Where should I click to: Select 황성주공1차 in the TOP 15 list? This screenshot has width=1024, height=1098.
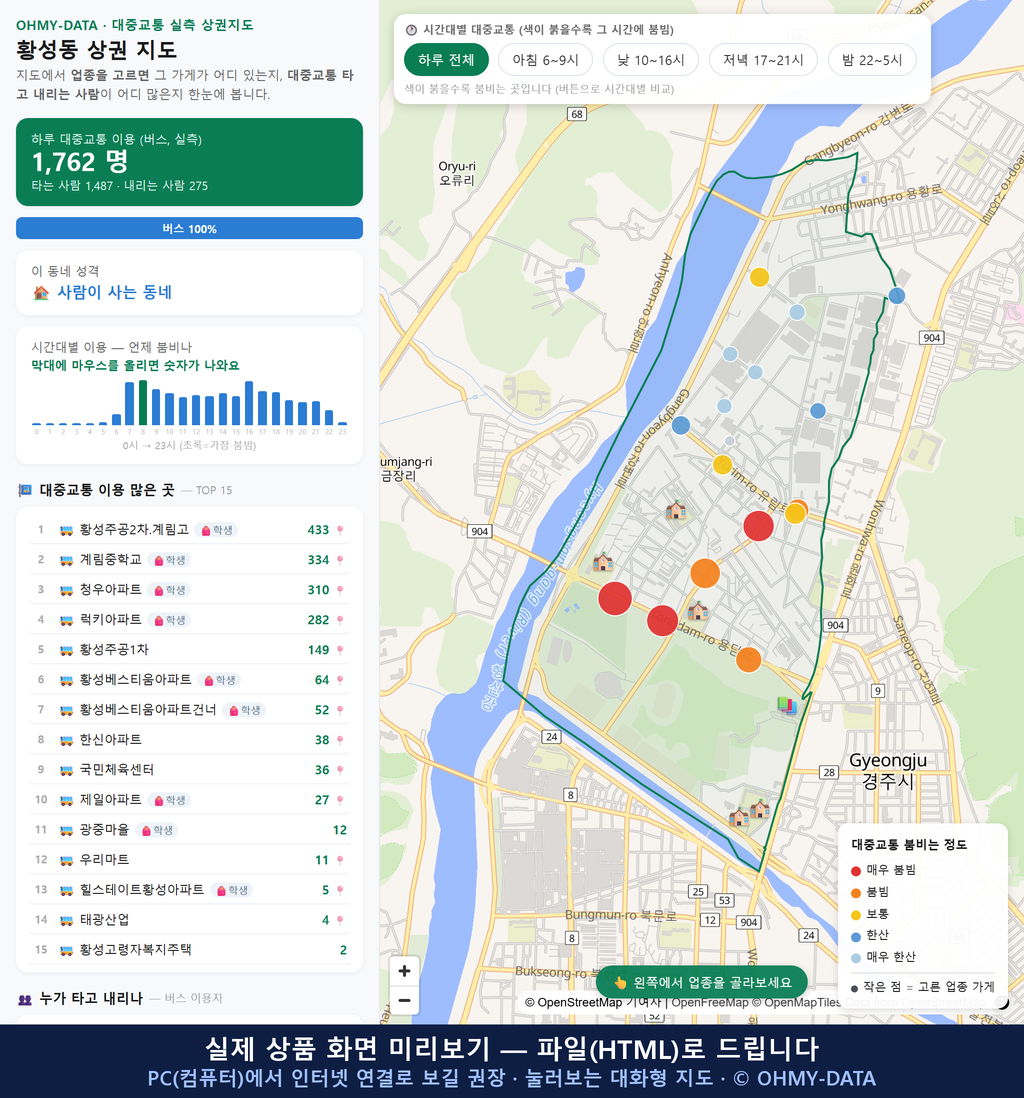189,651
